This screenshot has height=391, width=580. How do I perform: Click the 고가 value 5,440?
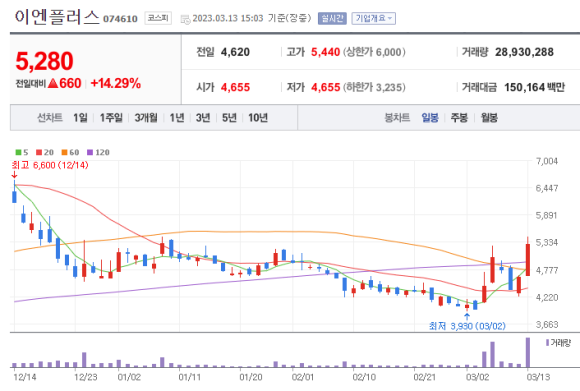[x=325, y=52]
